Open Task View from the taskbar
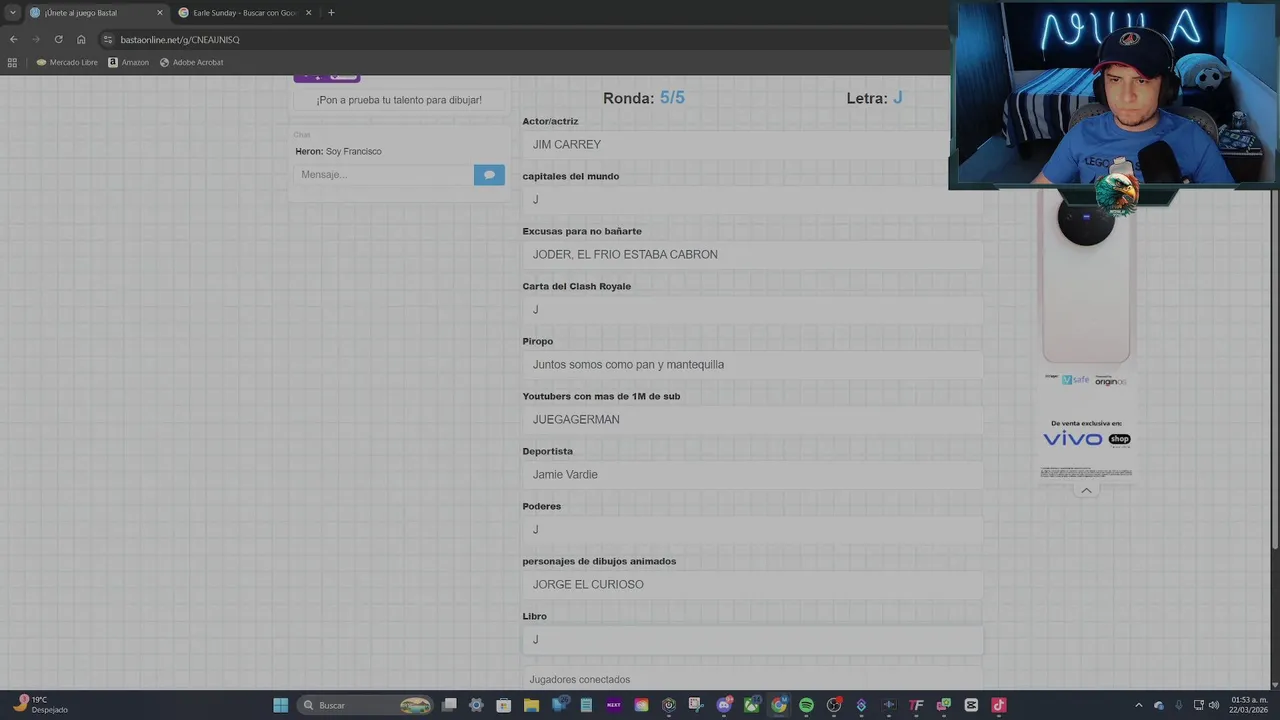1280x720 pixels. (450, 705)
